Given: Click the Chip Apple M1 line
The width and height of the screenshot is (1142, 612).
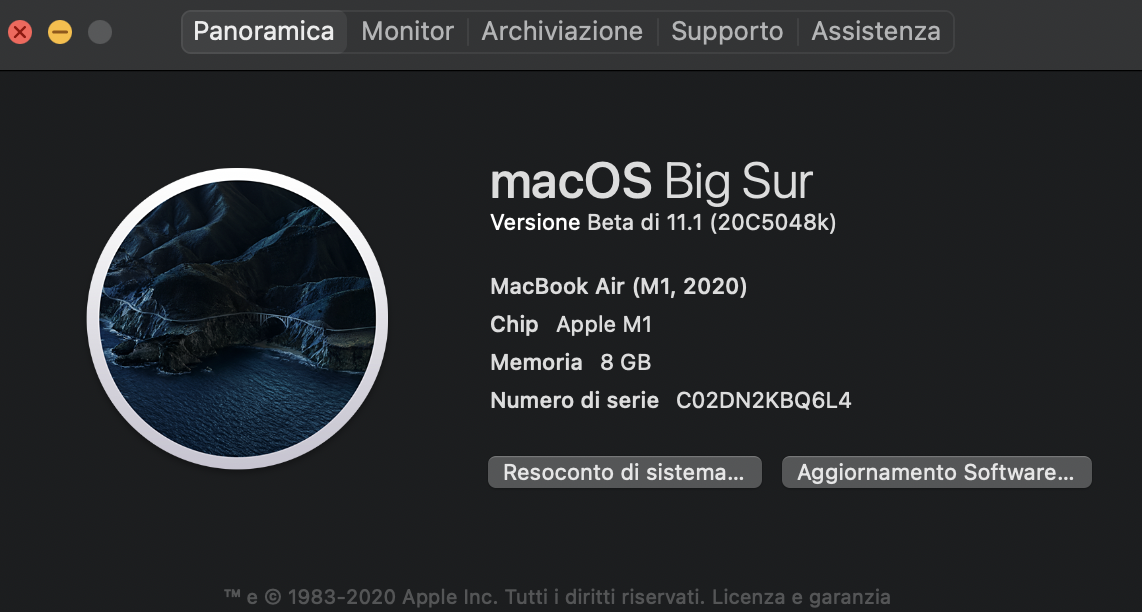Looking at the screenshot, I should (571, 324).
